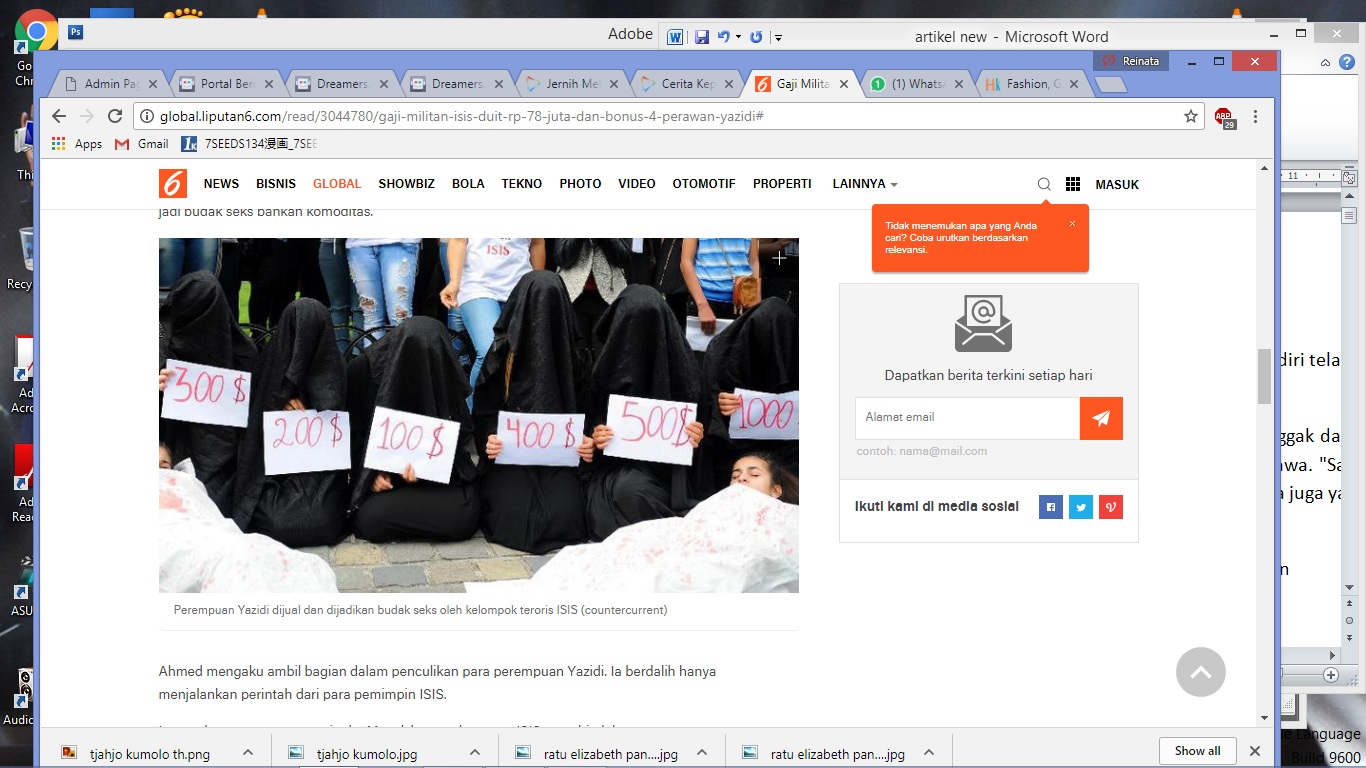Open the Adblock Plus extension icon
Image resolution: width=1366 pixels, height=768 pixels.
click(1224, 117)
